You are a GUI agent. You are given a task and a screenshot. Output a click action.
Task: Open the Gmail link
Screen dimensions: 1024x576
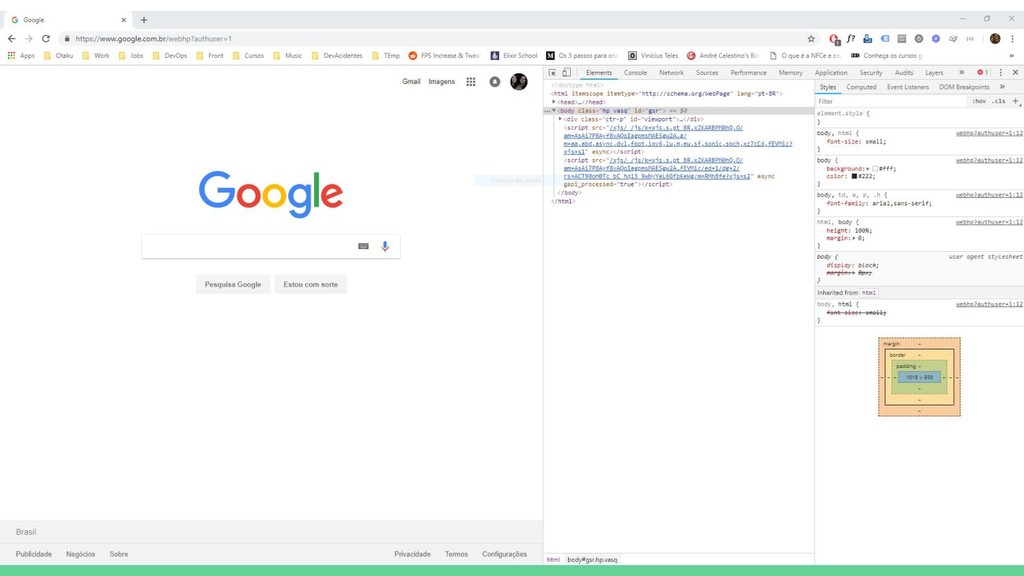411,82
